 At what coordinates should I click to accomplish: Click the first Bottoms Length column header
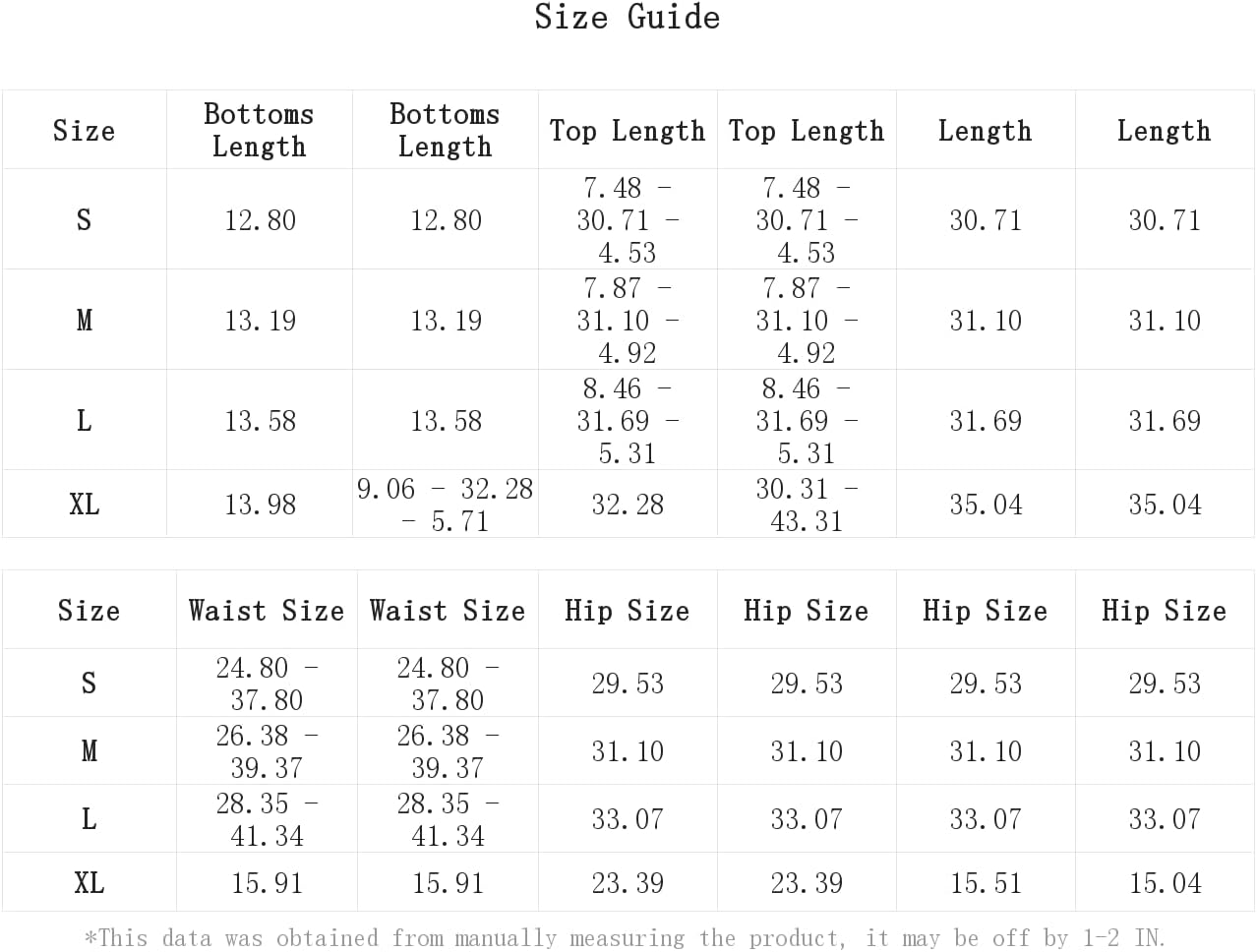coord(260,130)
